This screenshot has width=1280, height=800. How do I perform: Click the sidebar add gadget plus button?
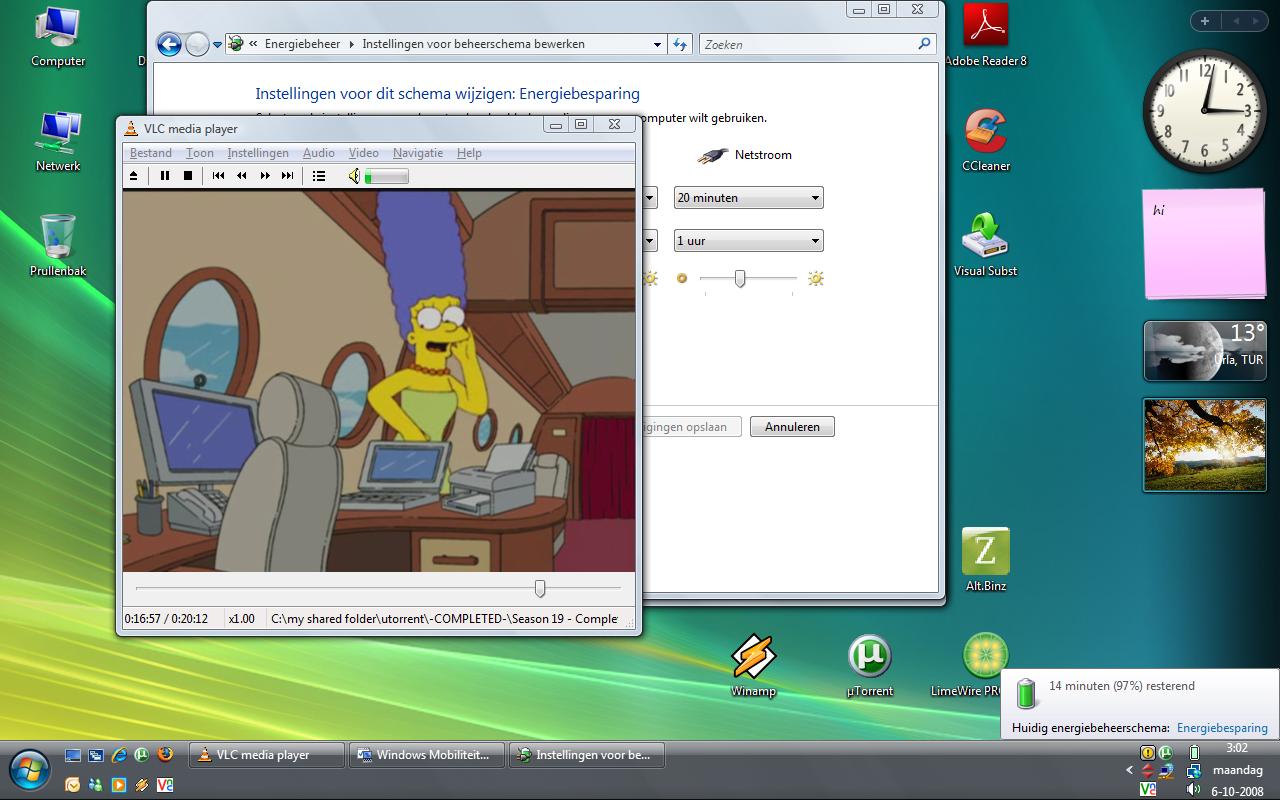(x=1204, y=21)
